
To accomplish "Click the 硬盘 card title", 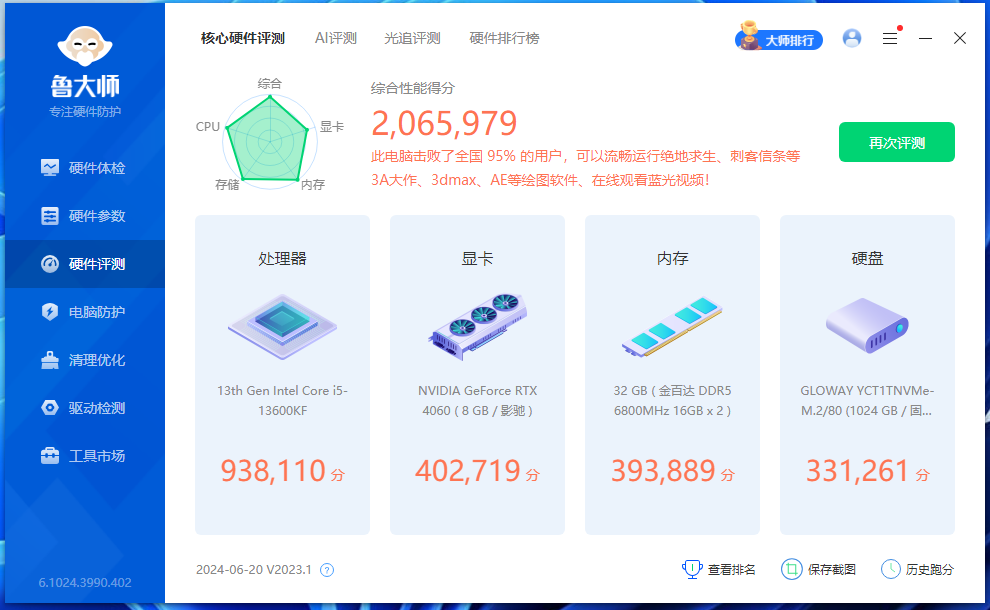I will click(867, 258).
